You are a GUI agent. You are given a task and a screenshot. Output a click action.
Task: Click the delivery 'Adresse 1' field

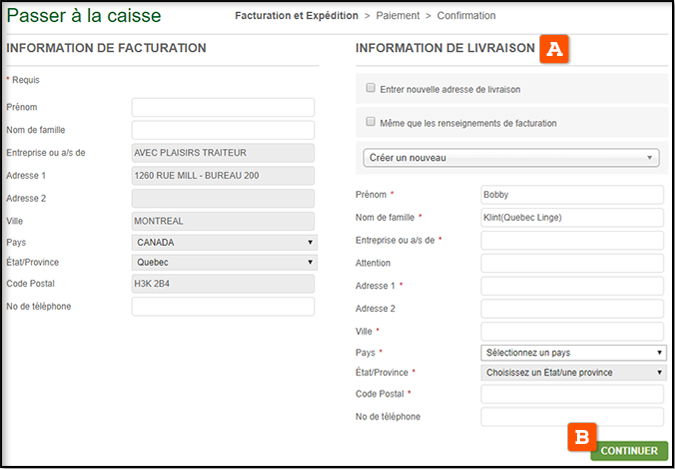coord(572,286)
